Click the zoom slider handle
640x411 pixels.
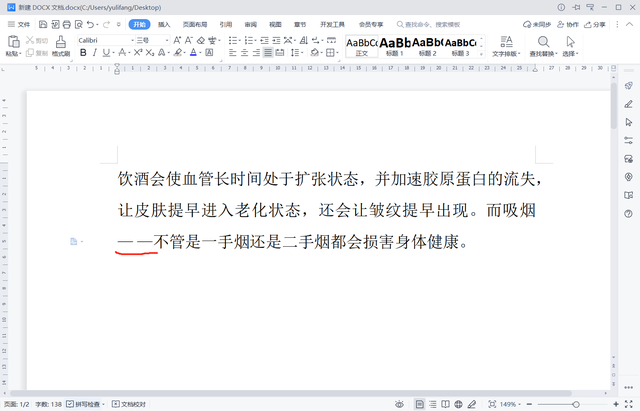click(576, 404)
